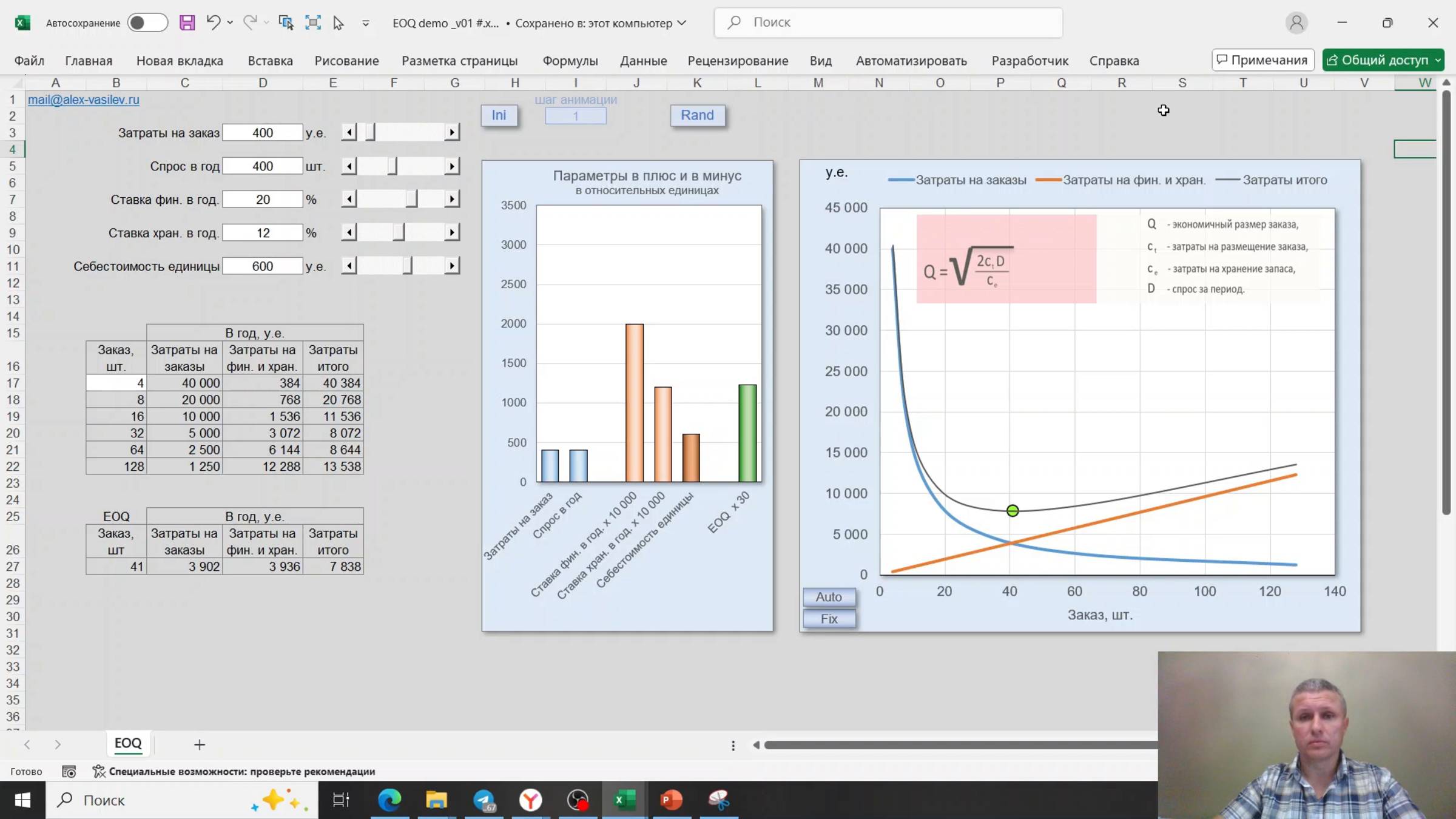Open the Формулы ribbon tab
This screenshot has width=1456, height=819.
[570, 61]
